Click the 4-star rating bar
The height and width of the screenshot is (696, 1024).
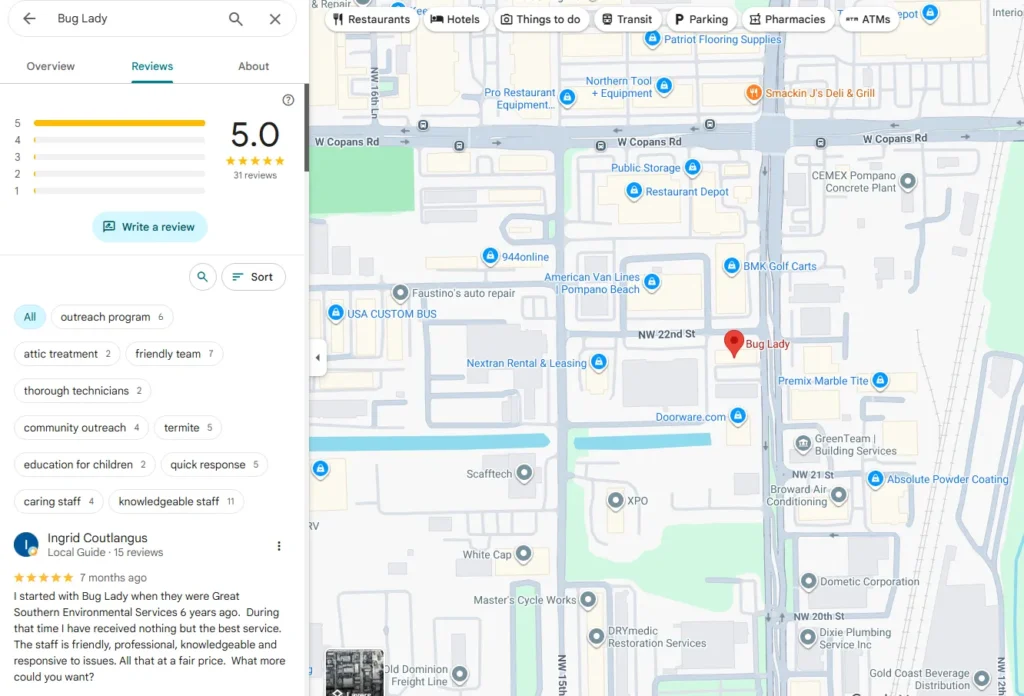click(x=119, y=140)
